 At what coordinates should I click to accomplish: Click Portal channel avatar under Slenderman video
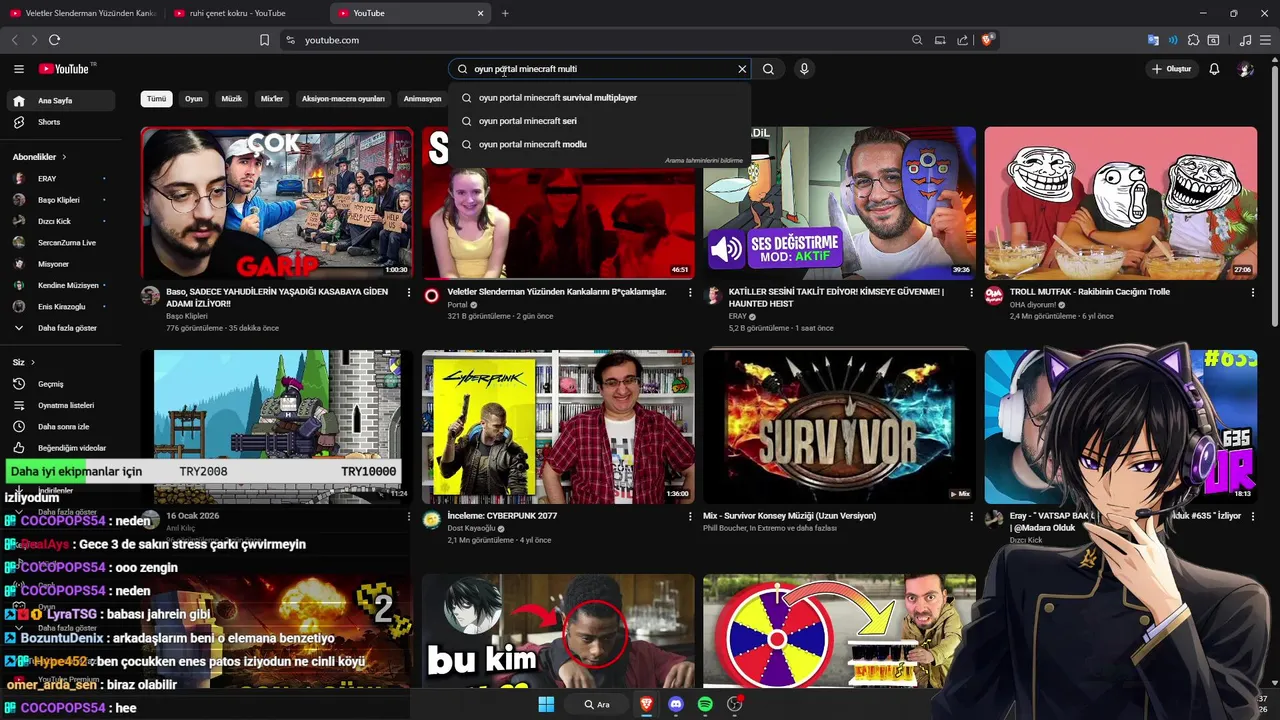click(432, 296)
